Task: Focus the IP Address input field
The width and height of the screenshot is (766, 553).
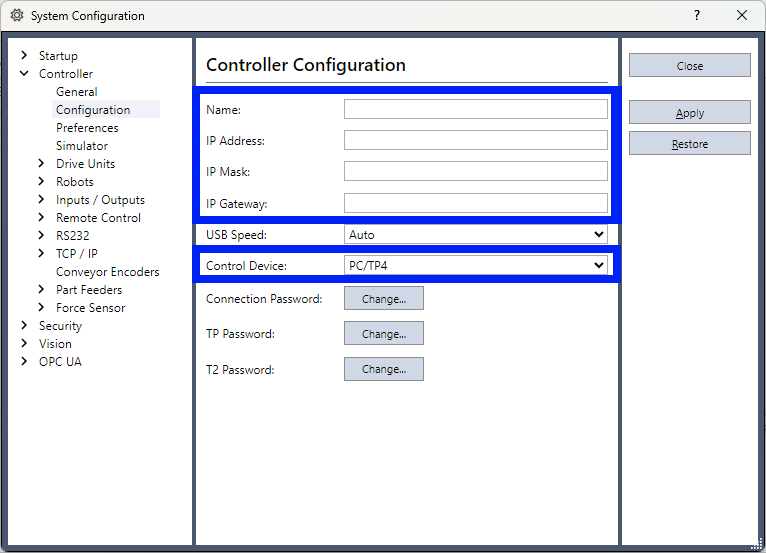Action: point(476,140)
